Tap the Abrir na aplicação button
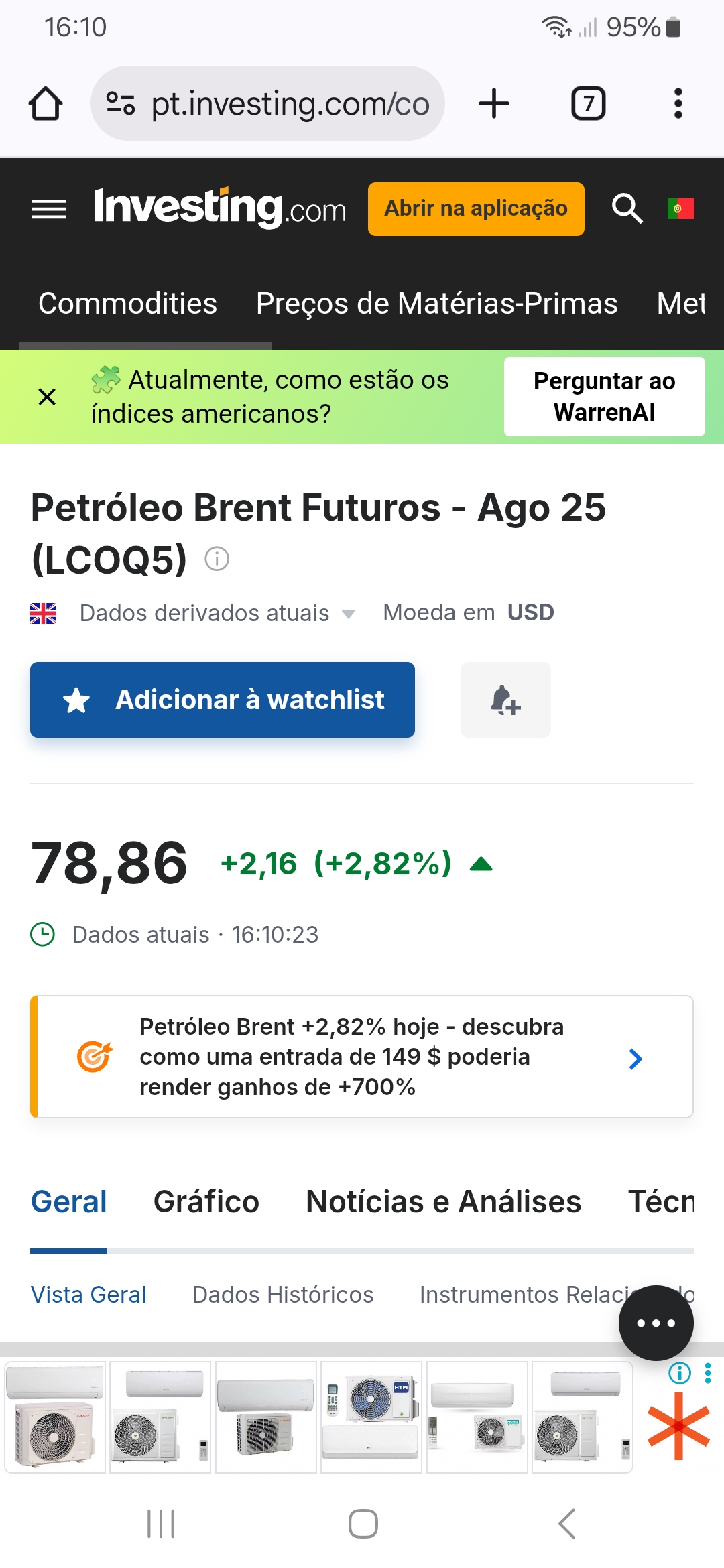This screenshot has height=1568, width=724. pyautogui.click(x=476, y=209)
